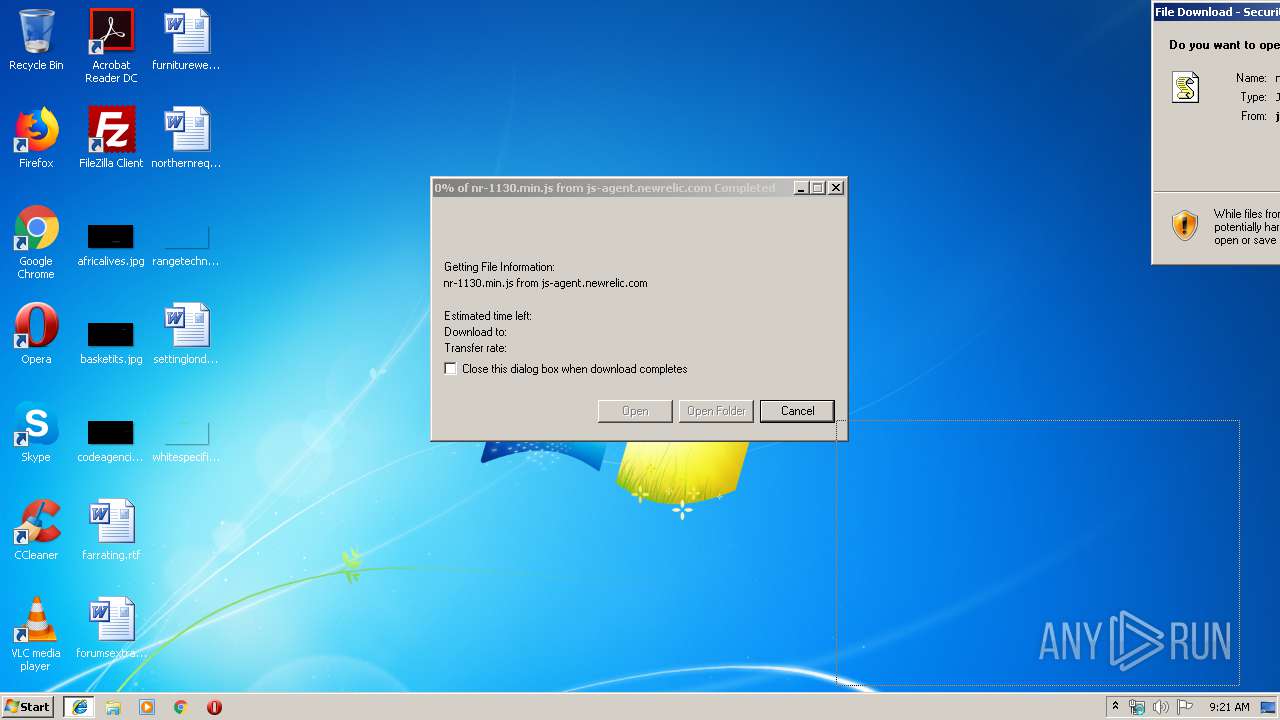Select the furniturewe... Word document icon
The width and height of the screenshot is (1280, 720).
tap(186, 40)
